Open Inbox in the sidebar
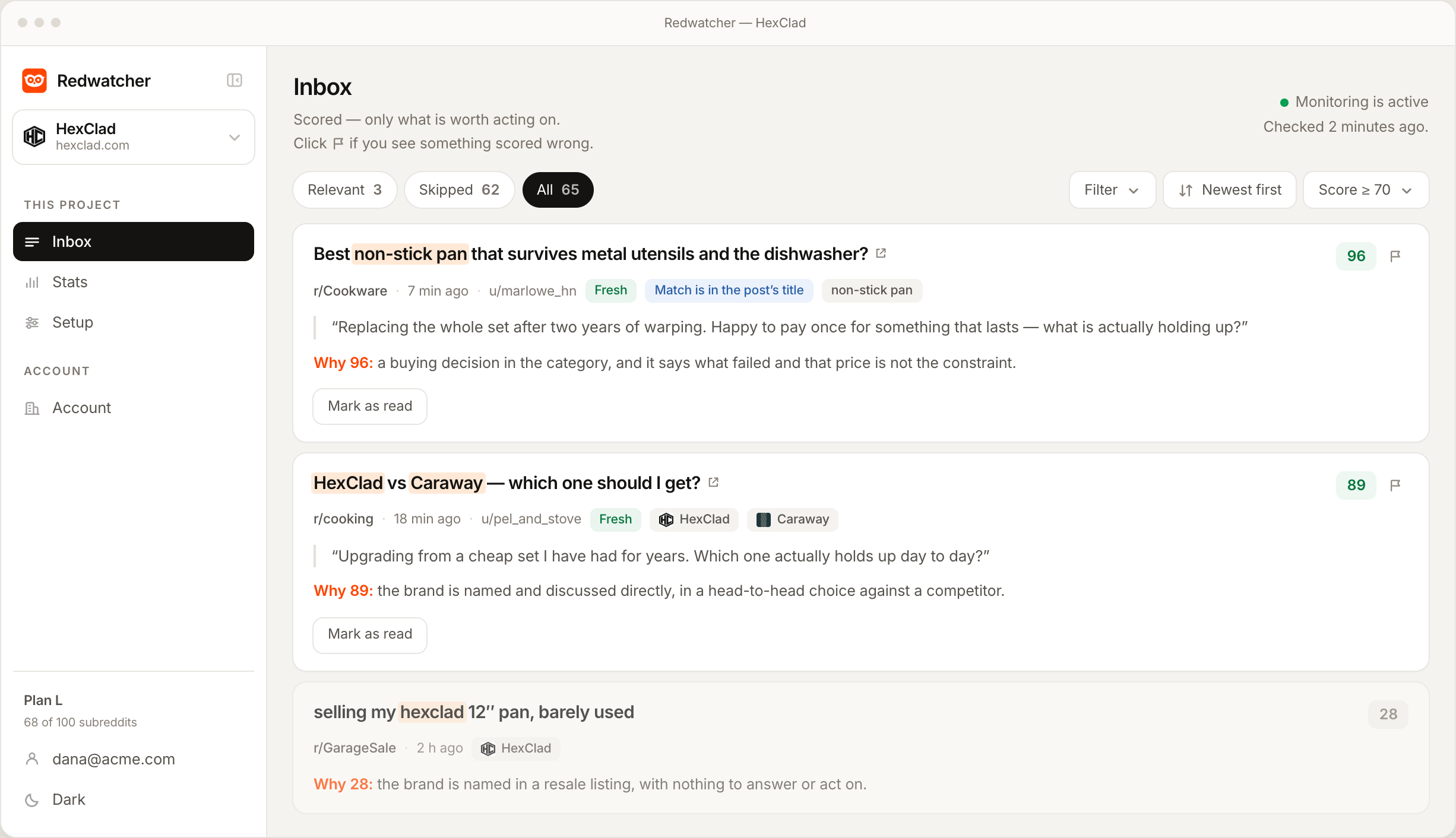This screenshot has height=838, width=1456. [x=134, y=242]
